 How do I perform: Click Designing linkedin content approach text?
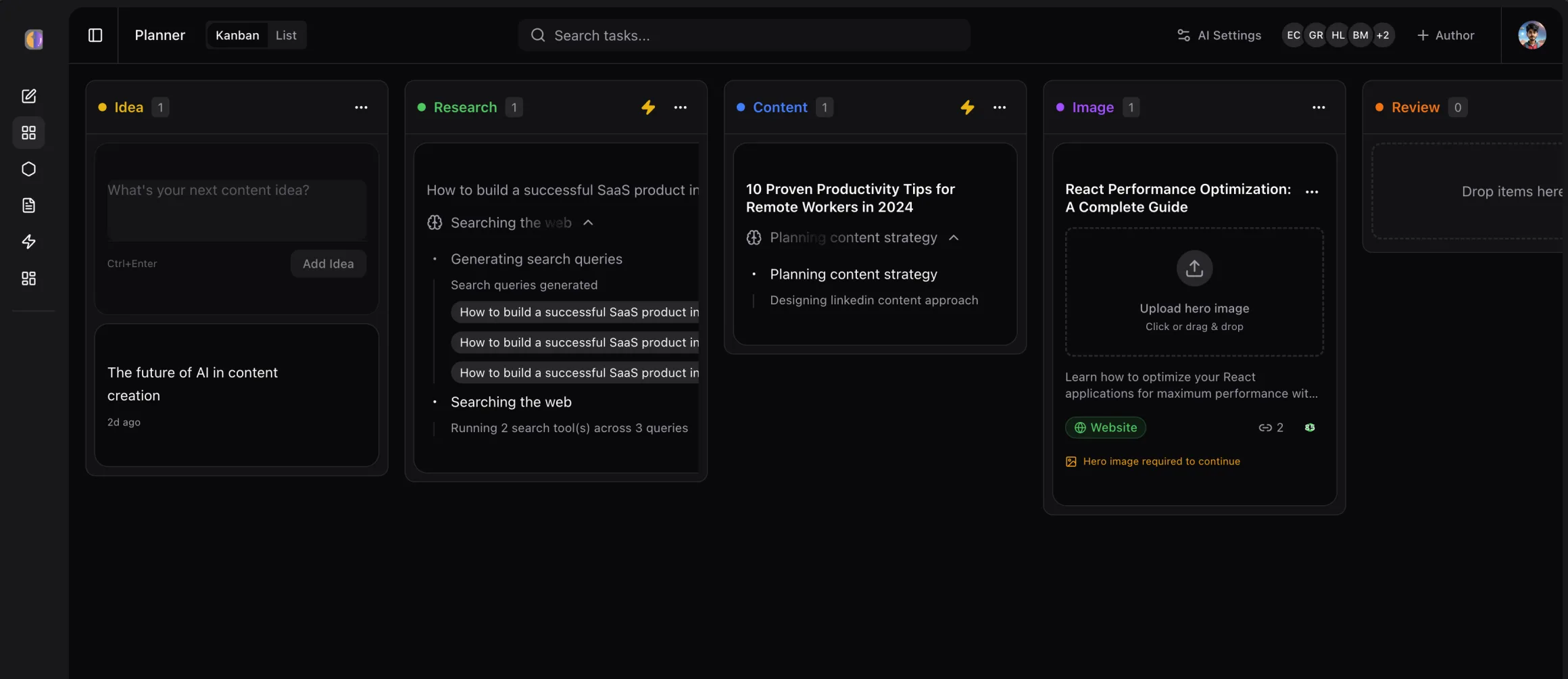click(x=874, y=300)
